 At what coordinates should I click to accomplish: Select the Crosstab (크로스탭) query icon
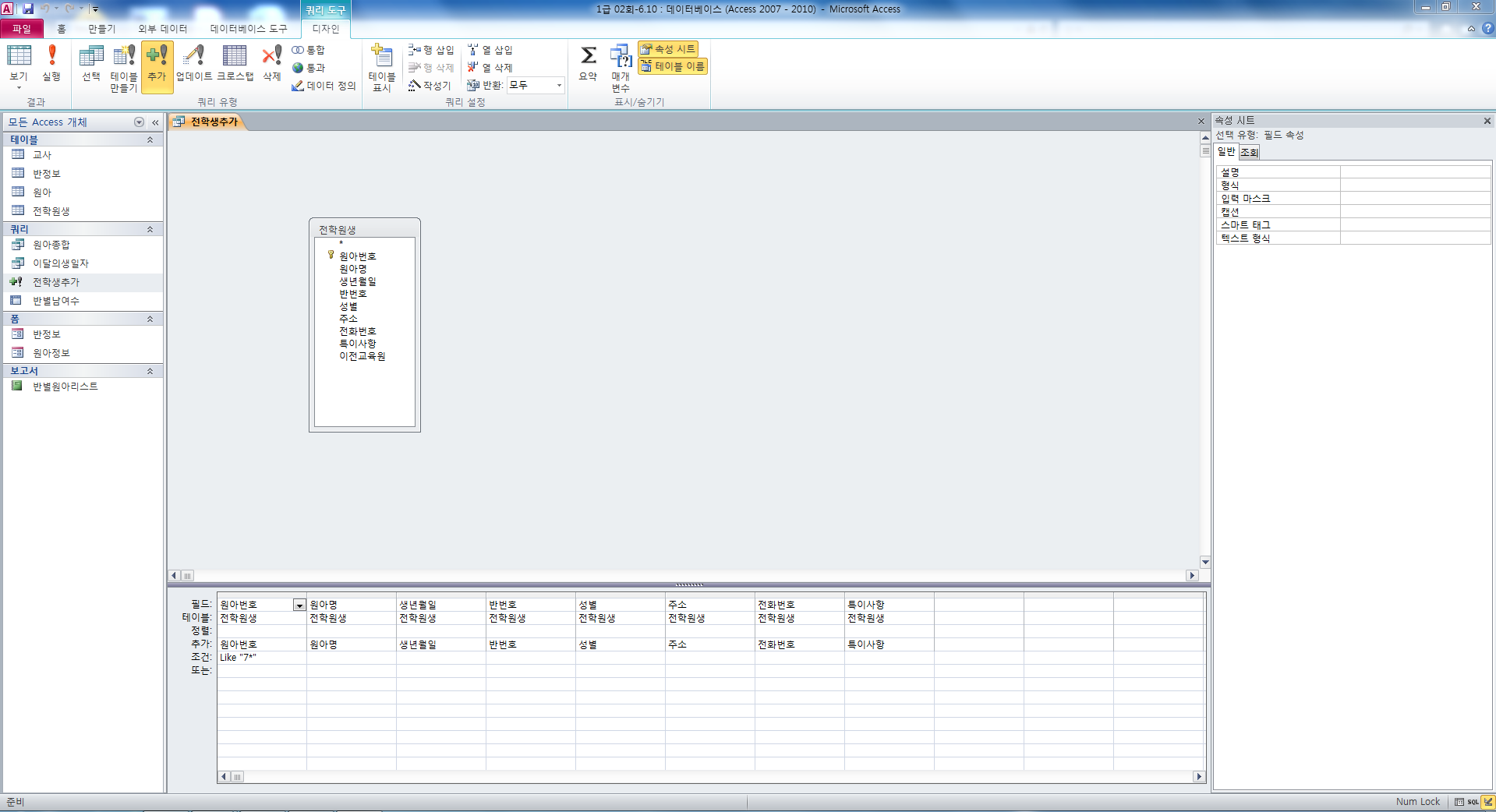[x=235, y=64]
